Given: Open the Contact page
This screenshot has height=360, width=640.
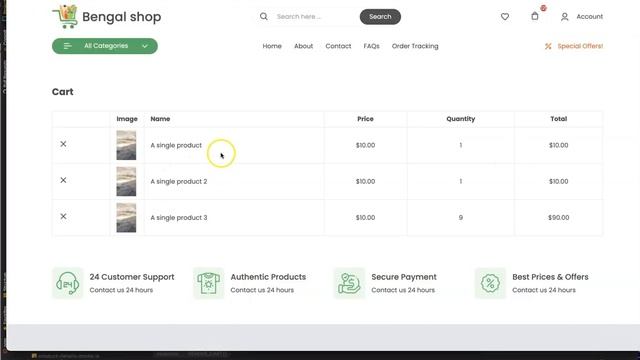Looking at the screenshot, I should [338, 46].
